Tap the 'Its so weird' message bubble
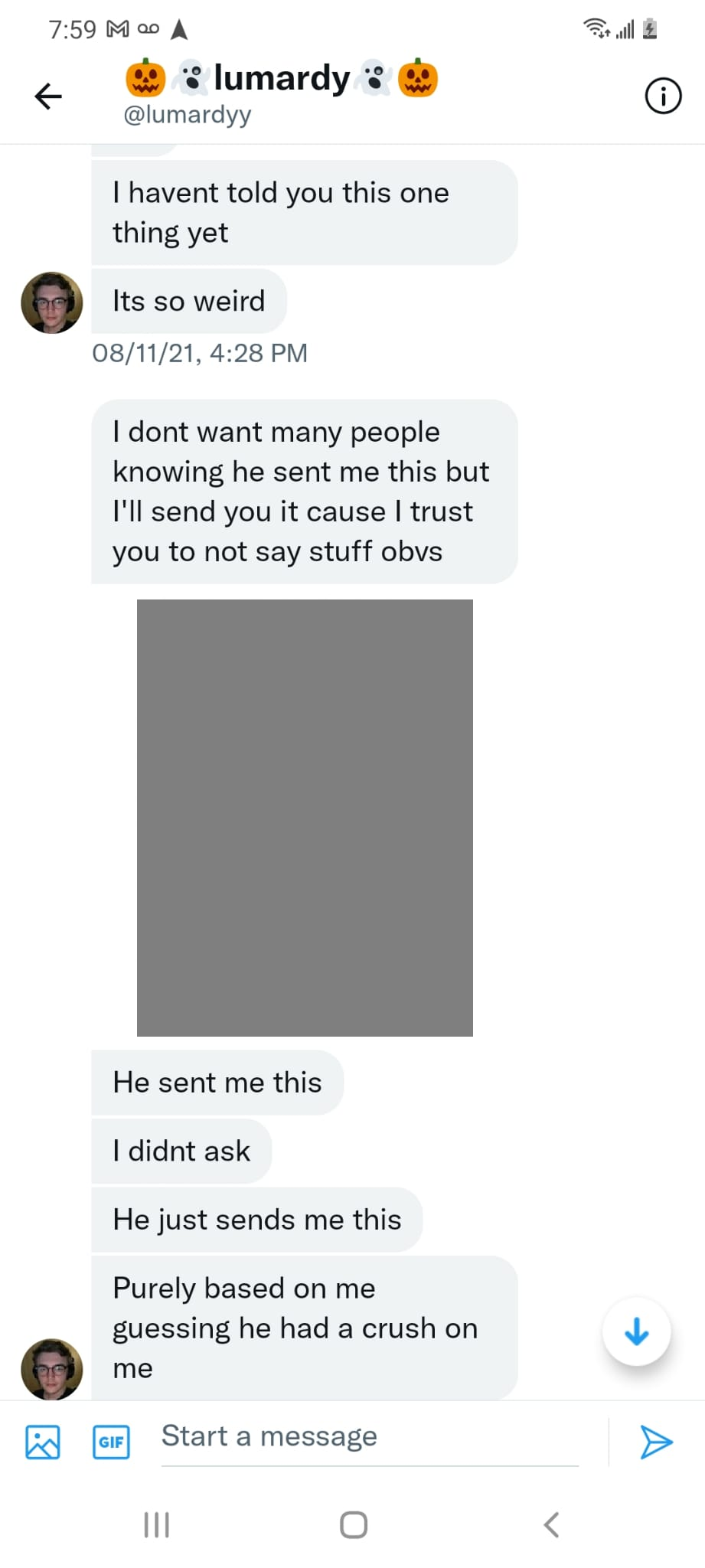This screenshot has height=1568, width=705. (188, 301)
